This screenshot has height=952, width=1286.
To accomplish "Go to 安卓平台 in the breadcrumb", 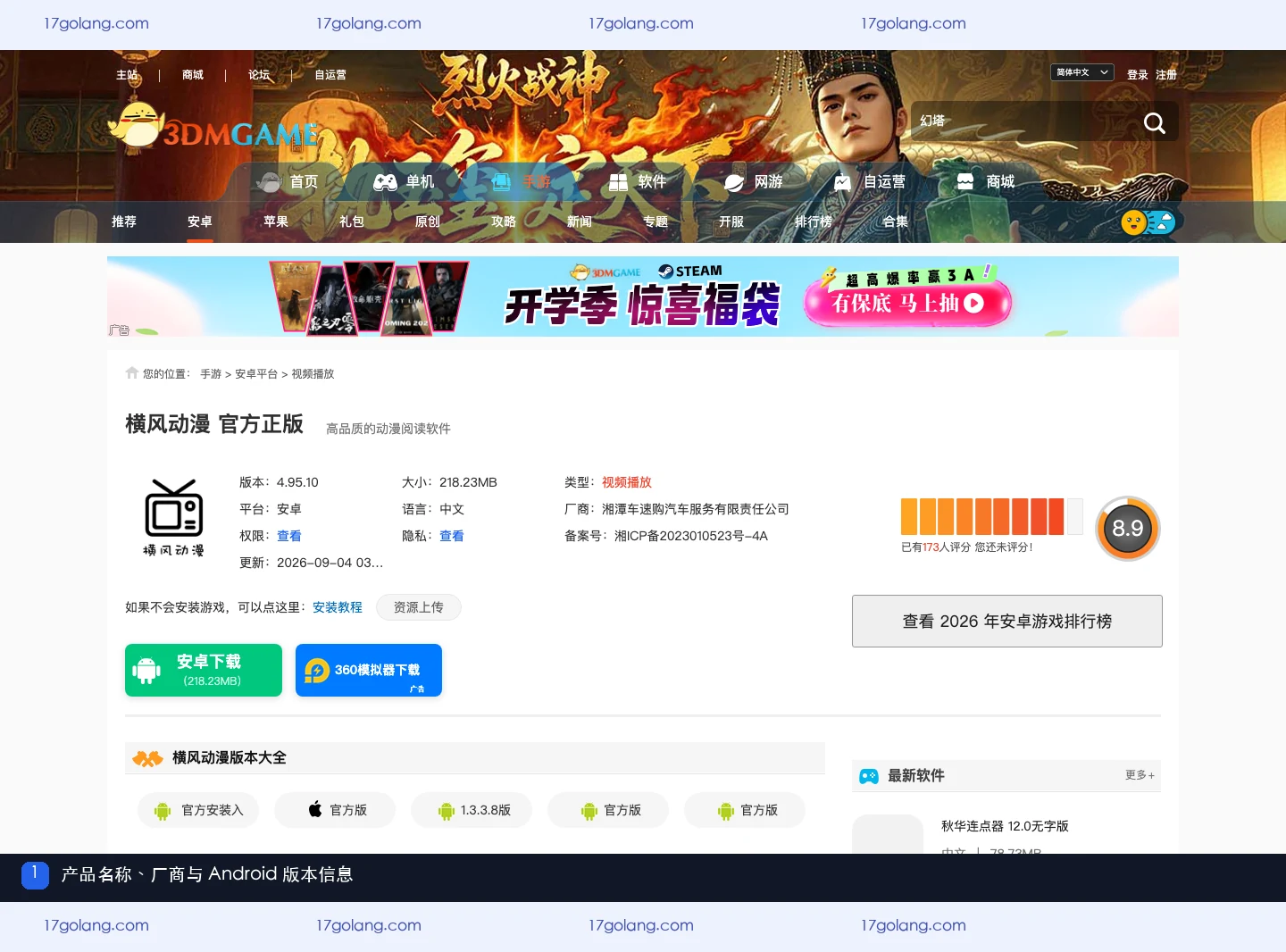I will pos(256,374).
